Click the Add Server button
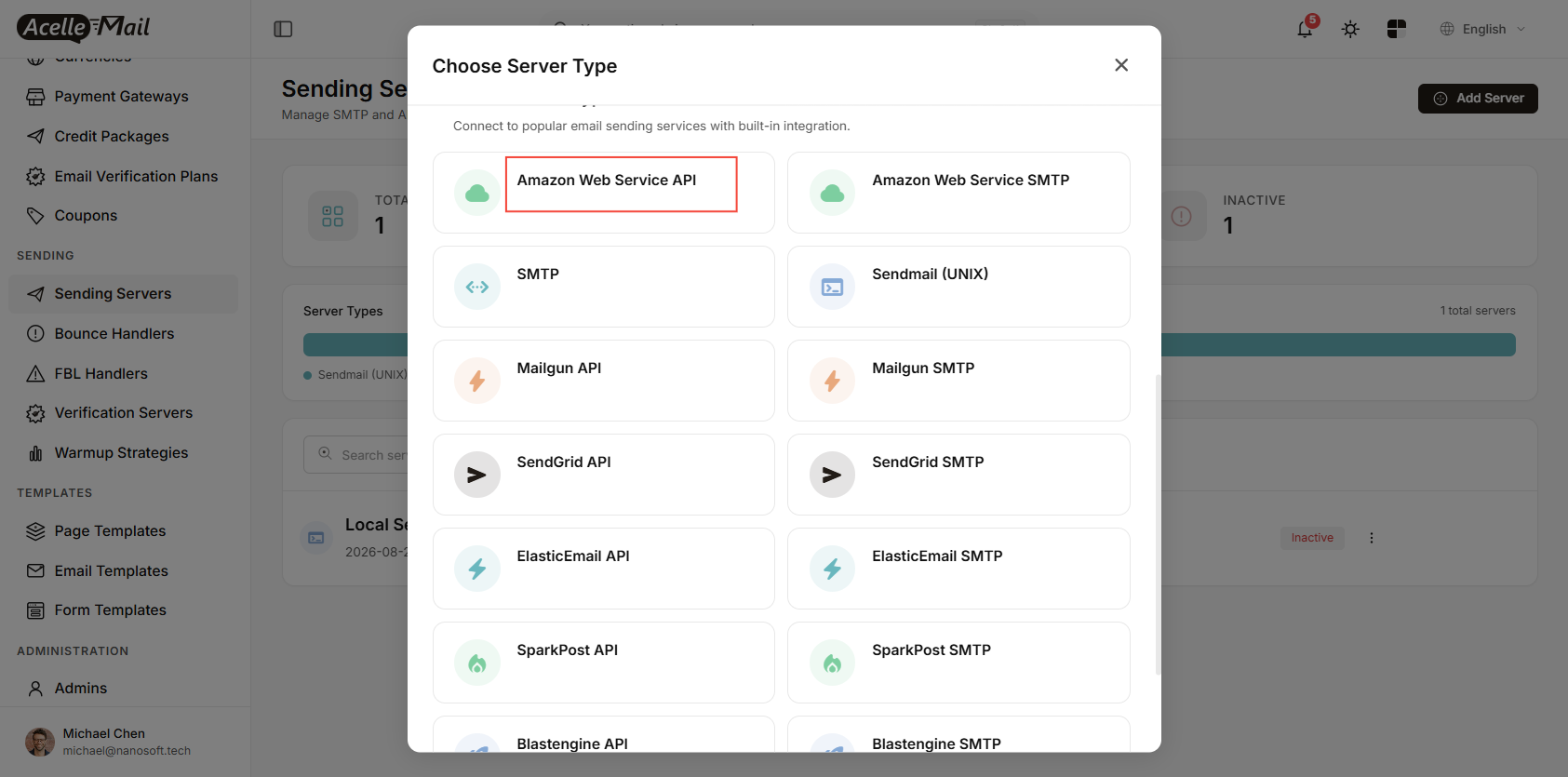The width and height of the screenshot is (1568, 777). (x=1478, y=98)
